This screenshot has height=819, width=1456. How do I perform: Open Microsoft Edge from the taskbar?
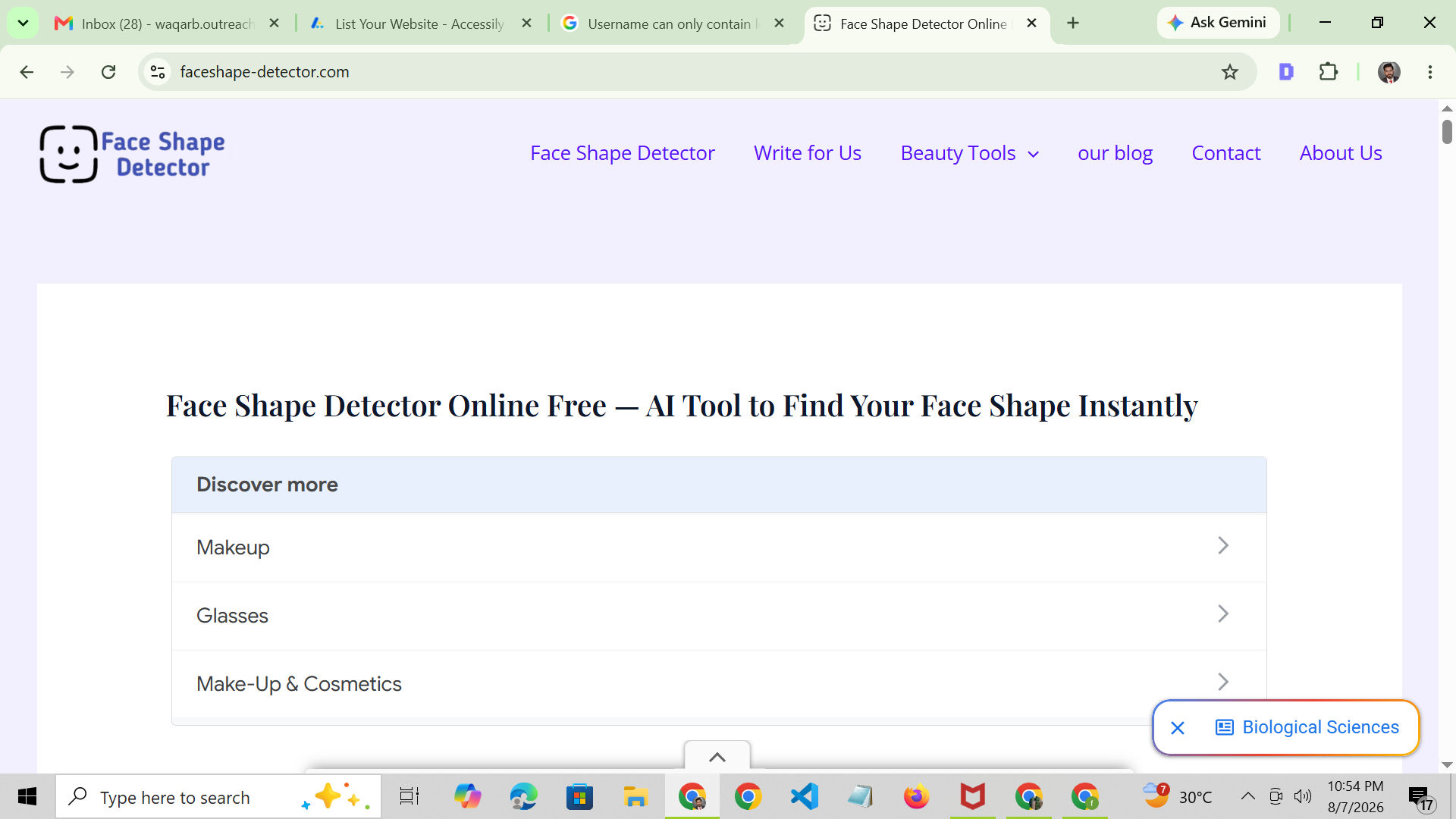(x=523, y=796)
